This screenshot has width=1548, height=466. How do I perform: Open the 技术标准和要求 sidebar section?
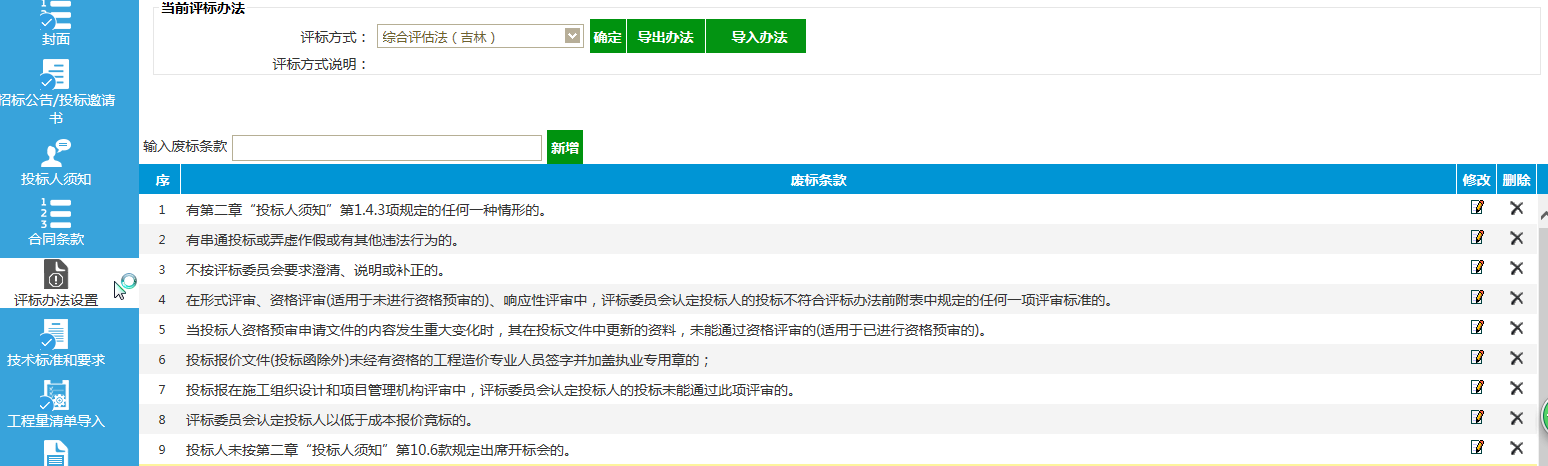coord(56,344)
